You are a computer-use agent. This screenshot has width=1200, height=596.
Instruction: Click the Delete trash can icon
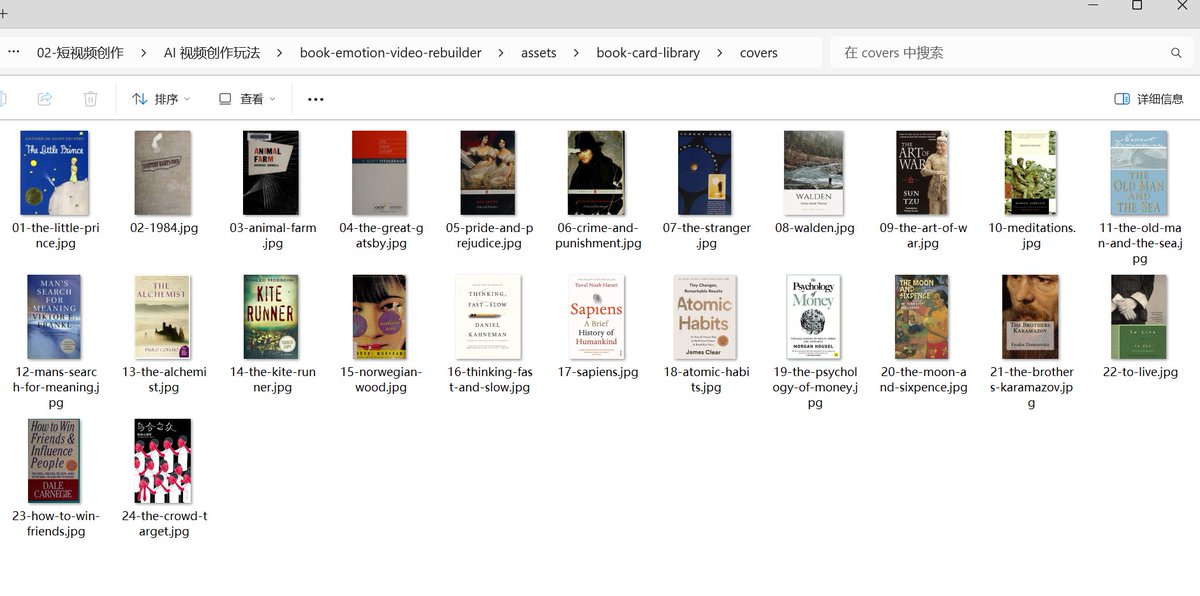point(90,99)
